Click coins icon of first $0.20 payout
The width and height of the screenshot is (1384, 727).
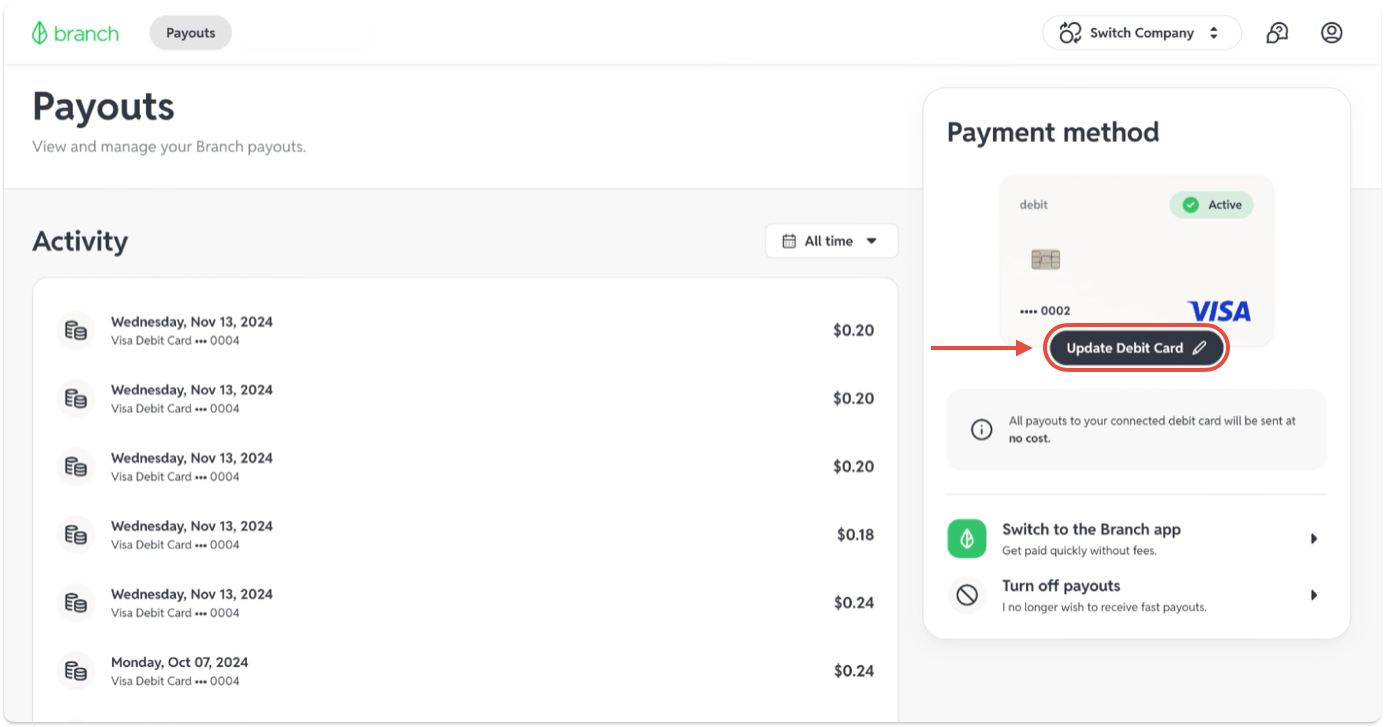tap(76, 330)
